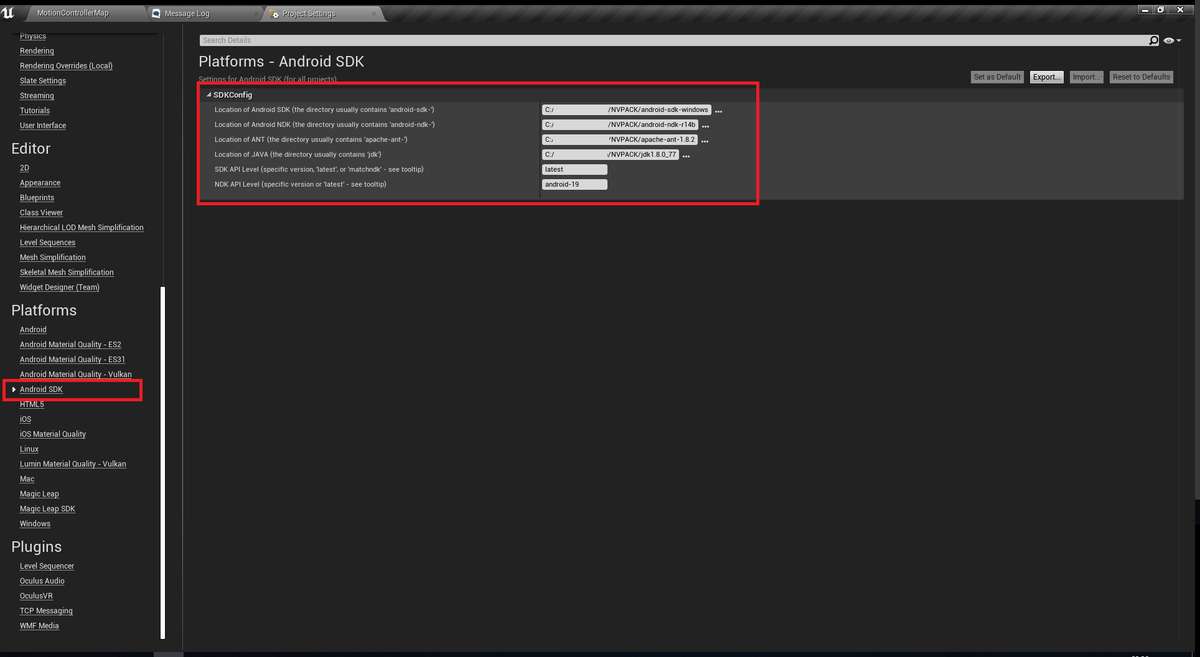Select the Project Settings tab
This screenshot has width=1200, height=657.
[323, 13]
